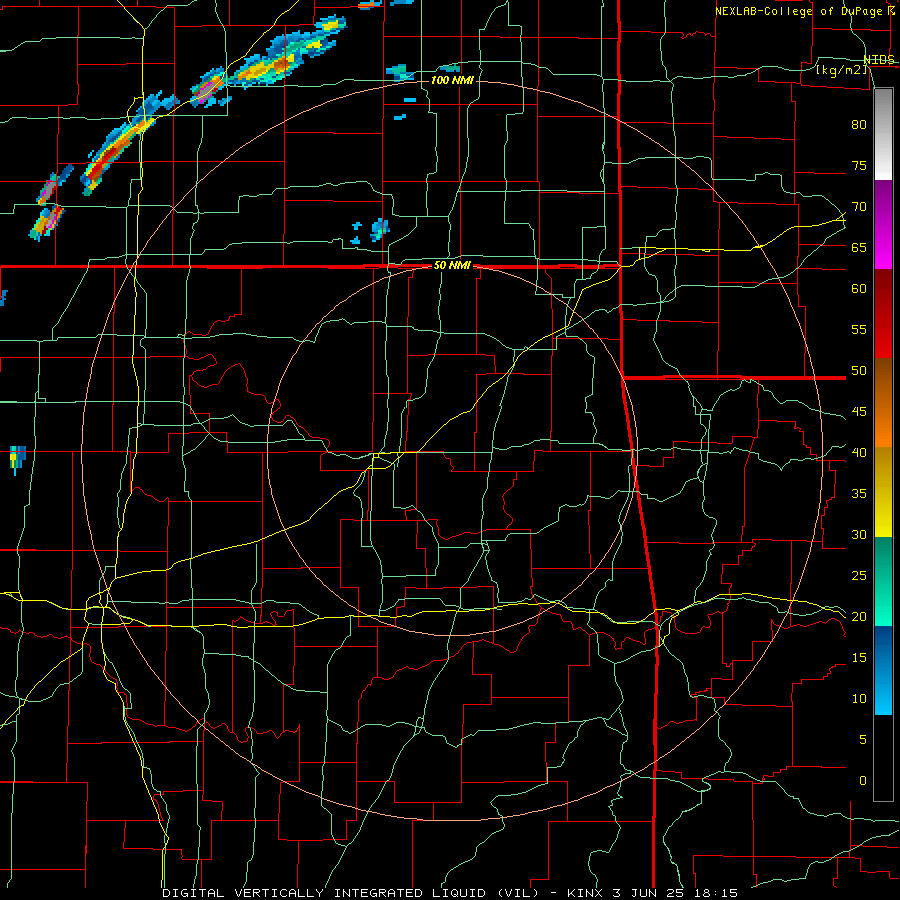This screenshot has height=900, width=900.
Task: Pick the green segment of the color bar
Action: 883,581
